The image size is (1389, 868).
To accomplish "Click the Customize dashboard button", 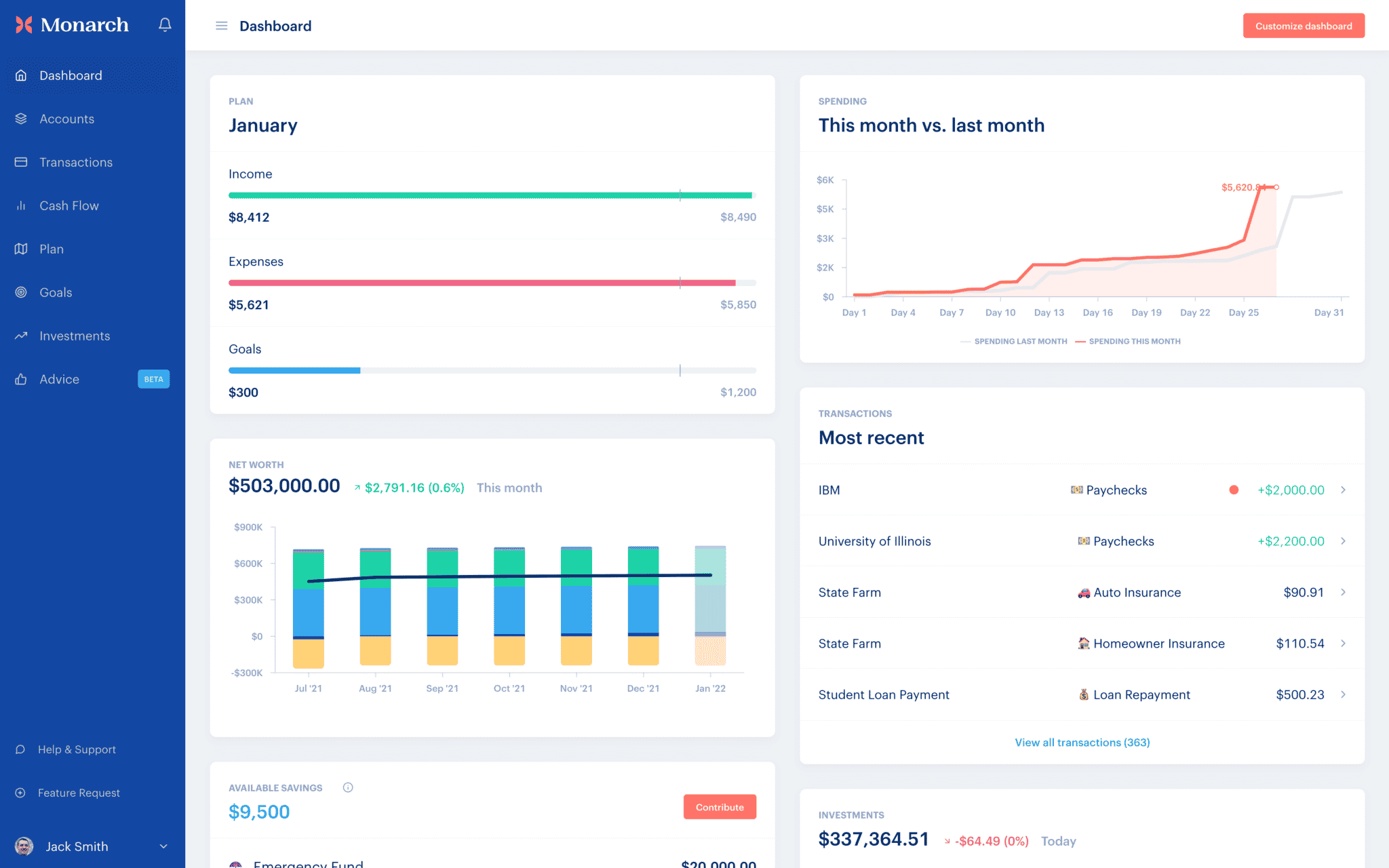I will point(1304,25).
